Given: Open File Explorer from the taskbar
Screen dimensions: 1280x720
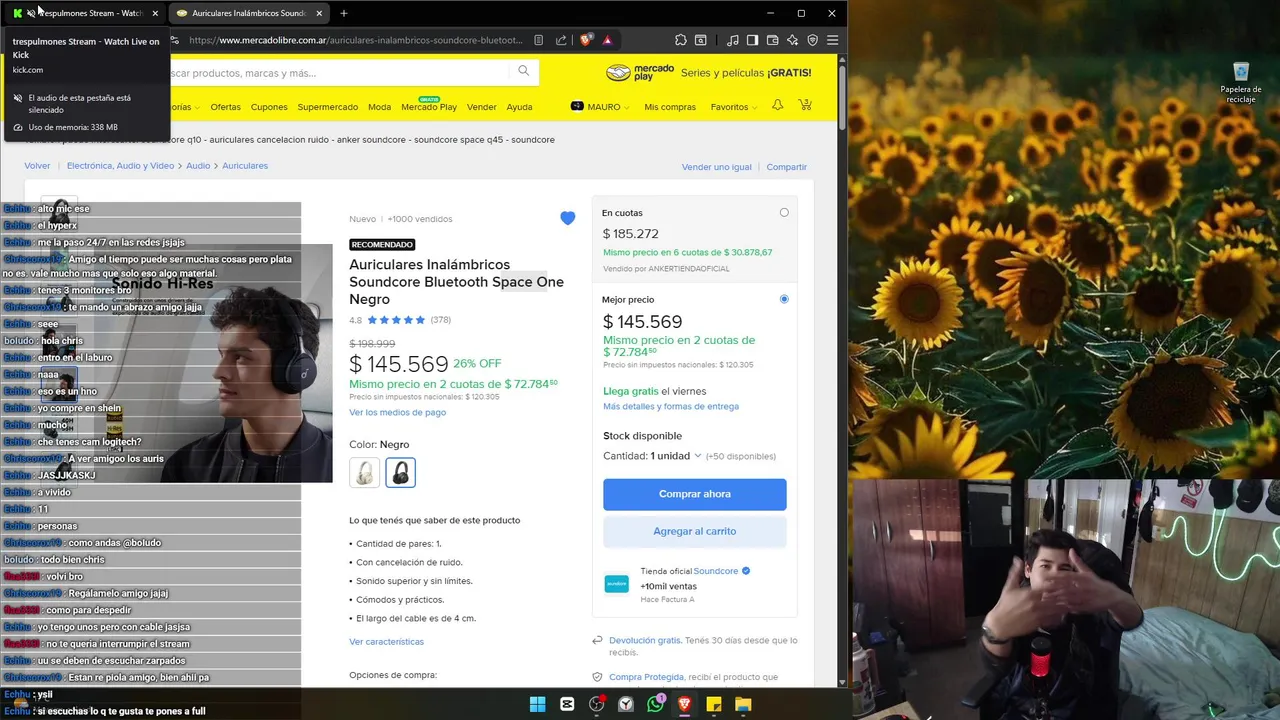Looking at the screenshot, I should [x=743, y=704].
